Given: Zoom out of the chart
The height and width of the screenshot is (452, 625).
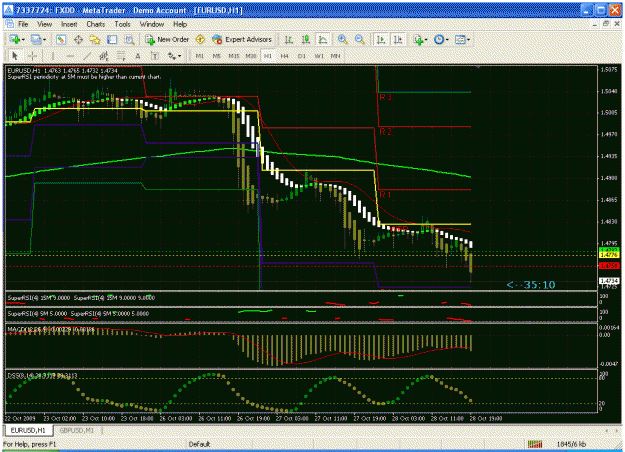Looking at the screenshot, I should pyautogui.click(x=359, y=39).
